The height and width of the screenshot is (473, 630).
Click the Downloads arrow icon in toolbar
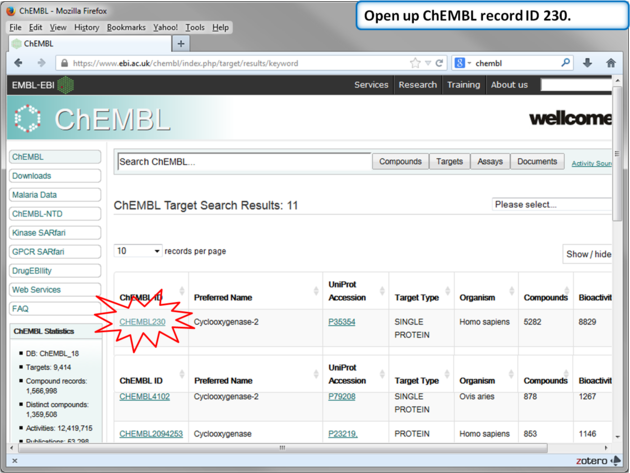point(588,63)
